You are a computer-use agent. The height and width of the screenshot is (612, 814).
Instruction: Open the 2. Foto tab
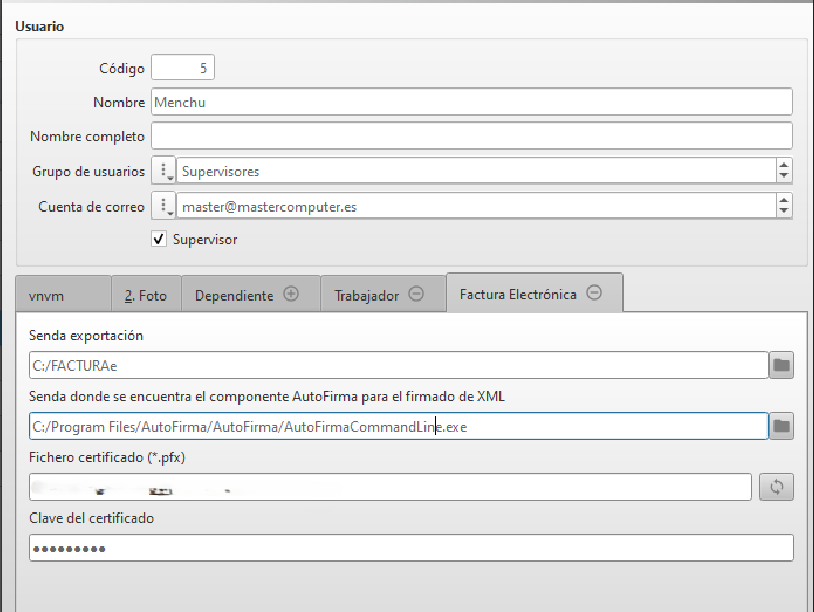145,296
